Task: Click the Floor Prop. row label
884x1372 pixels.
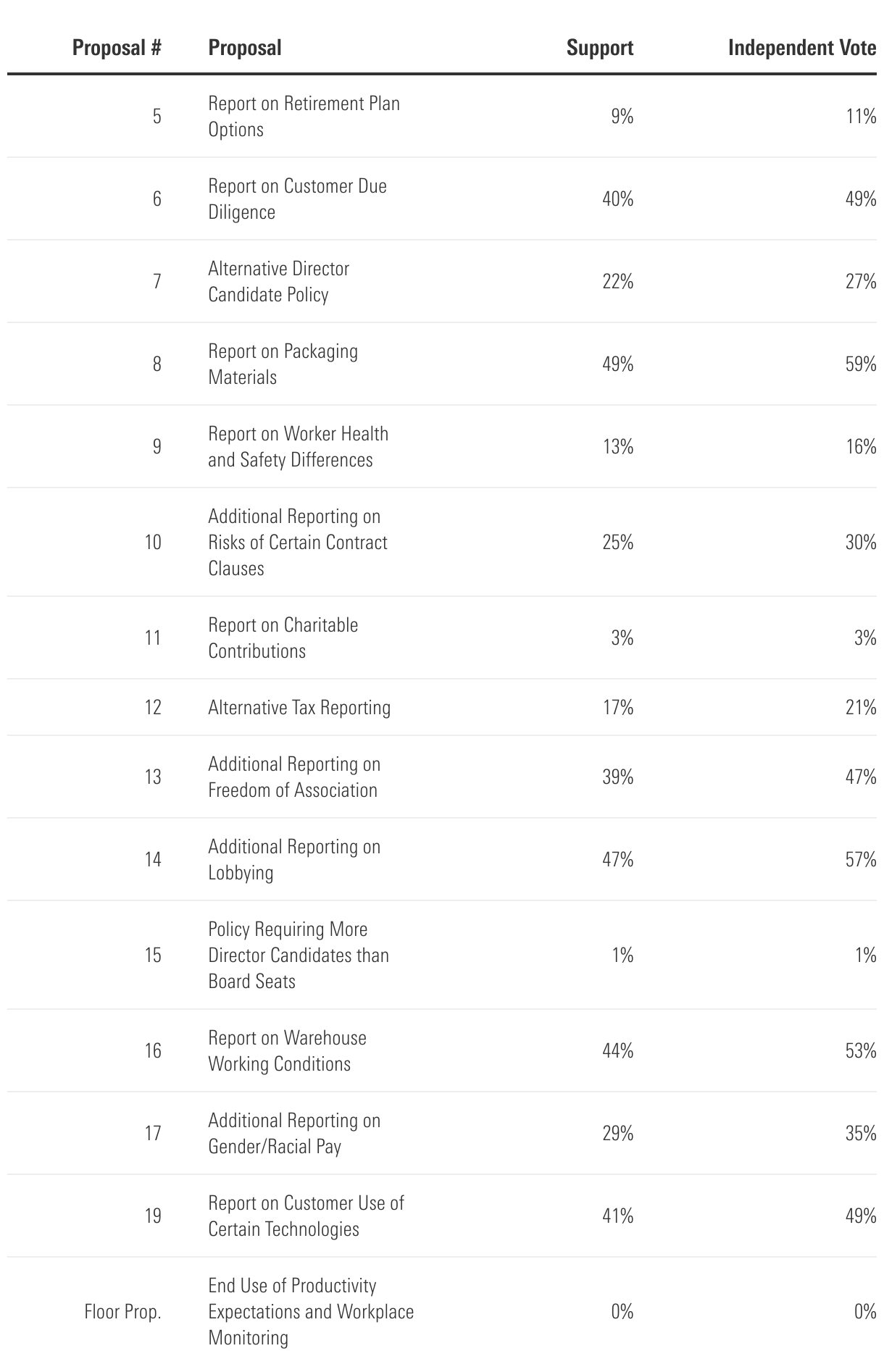Action: tap(123, 1312)
